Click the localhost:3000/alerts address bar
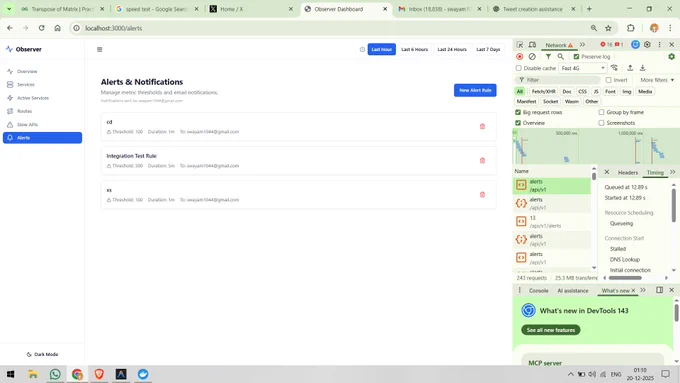The image size is (680, 383). coord(330,28)
